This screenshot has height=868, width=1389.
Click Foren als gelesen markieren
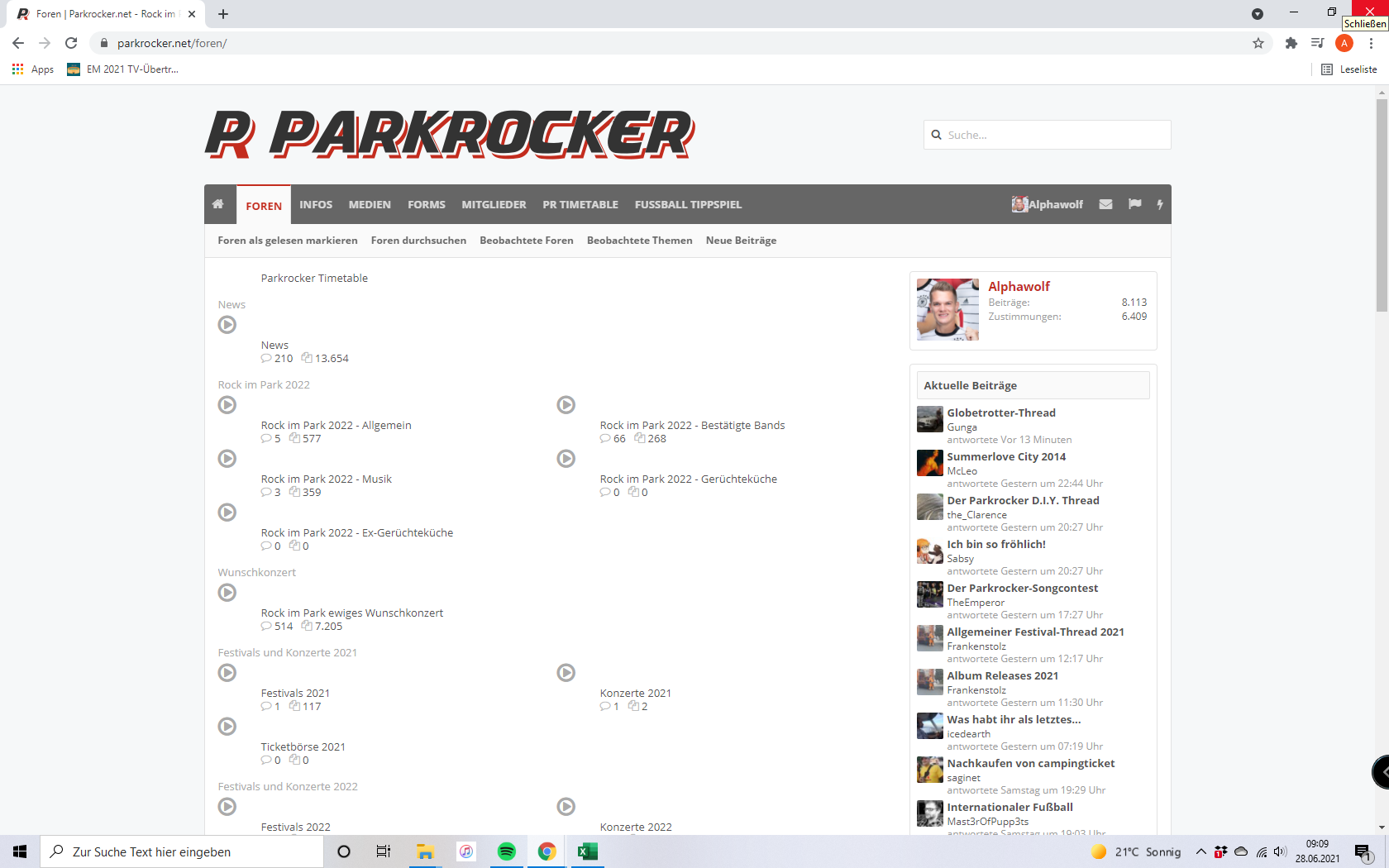pos(288,241)
